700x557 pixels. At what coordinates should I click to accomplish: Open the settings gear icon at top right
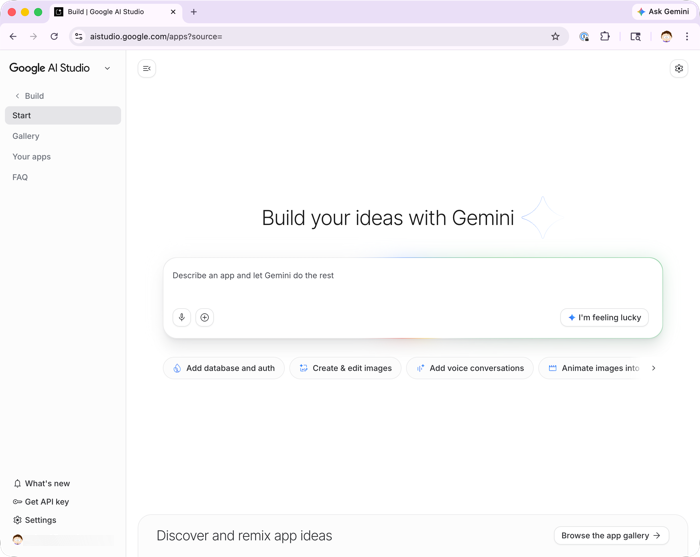[x=679, y=69]
